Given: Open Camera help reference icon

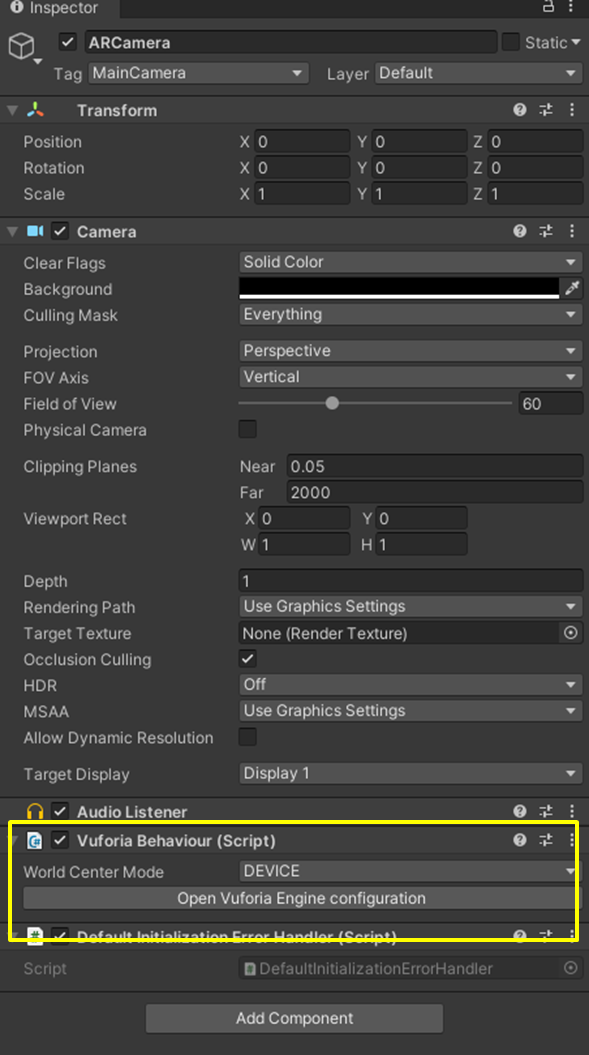Looking at the screenshot, I should 520,231.
